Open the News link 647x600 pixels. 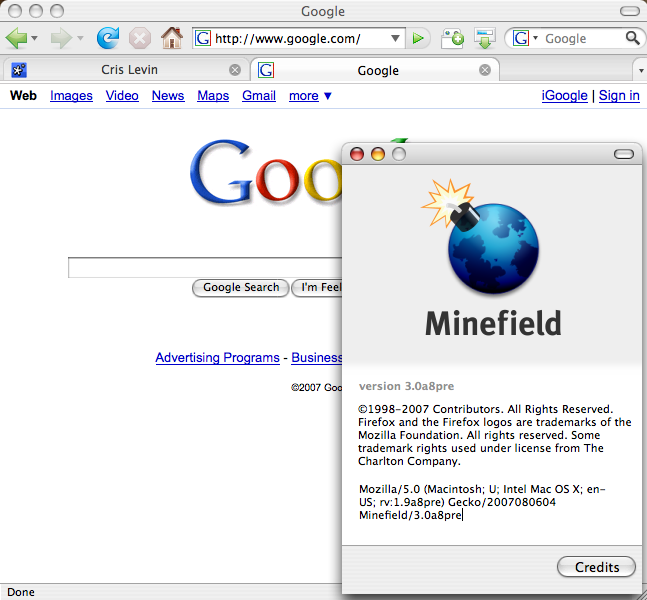[168, 96]
